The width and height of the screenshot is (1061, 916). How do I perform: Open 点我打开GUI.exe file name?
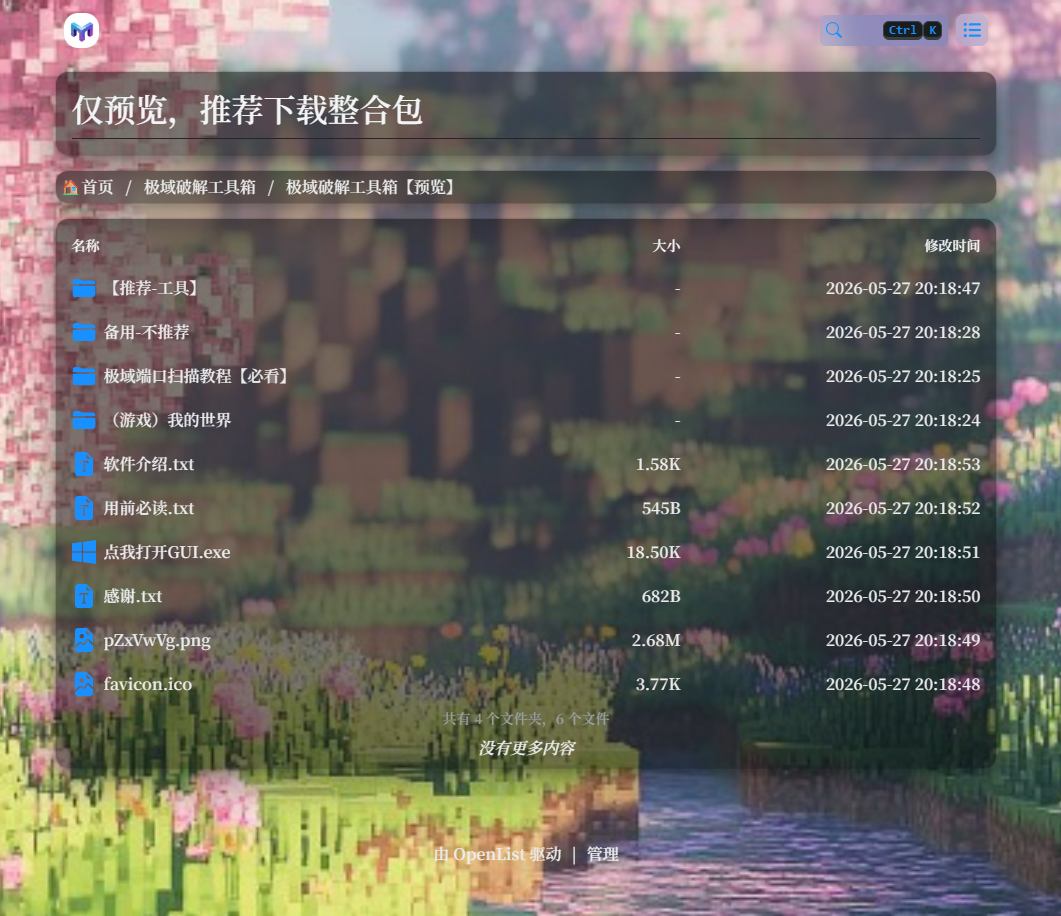pyautogui.click(x=167, y=552)
